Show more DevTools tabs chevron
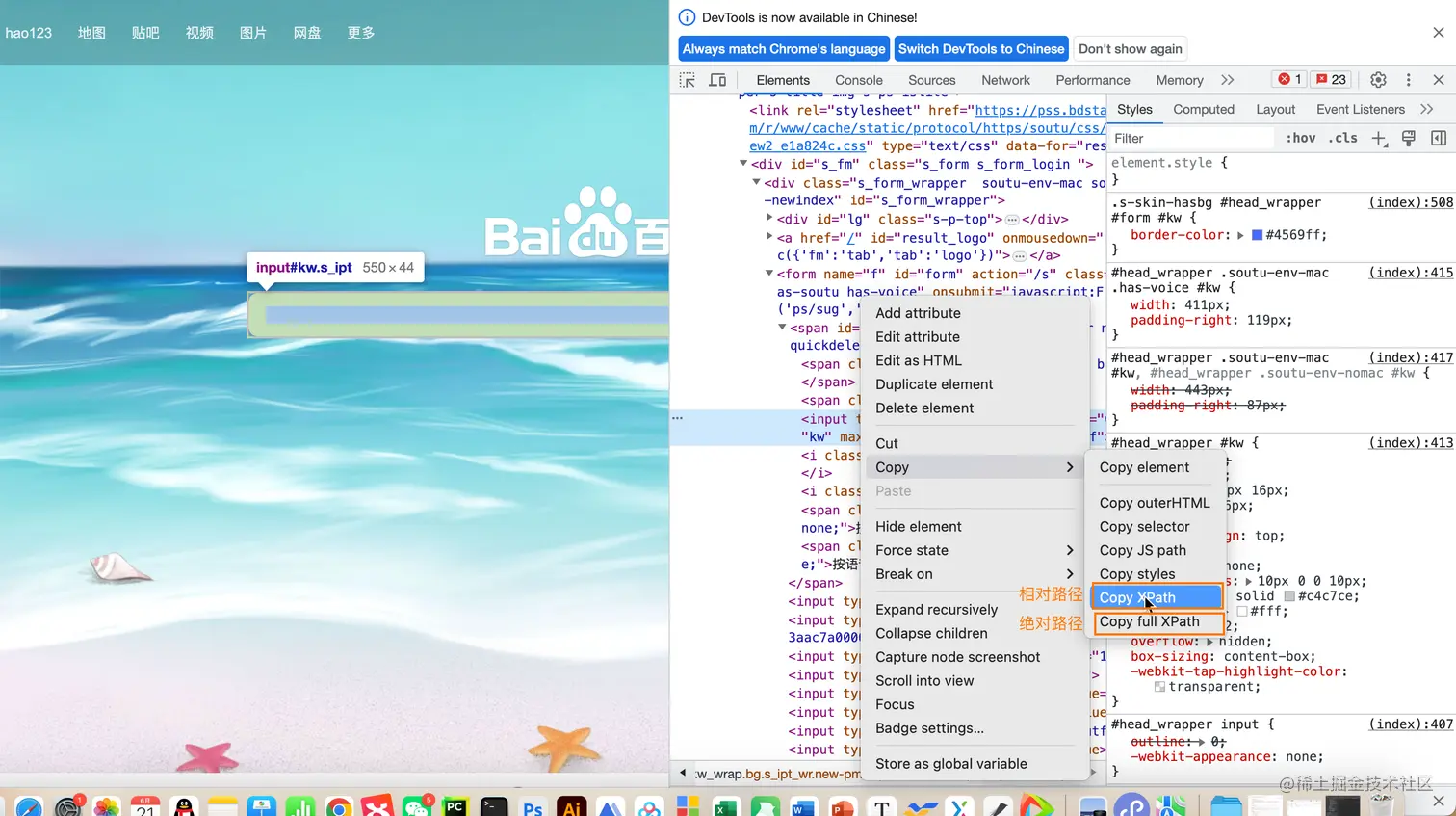1456x816 pixels. 1227,80
